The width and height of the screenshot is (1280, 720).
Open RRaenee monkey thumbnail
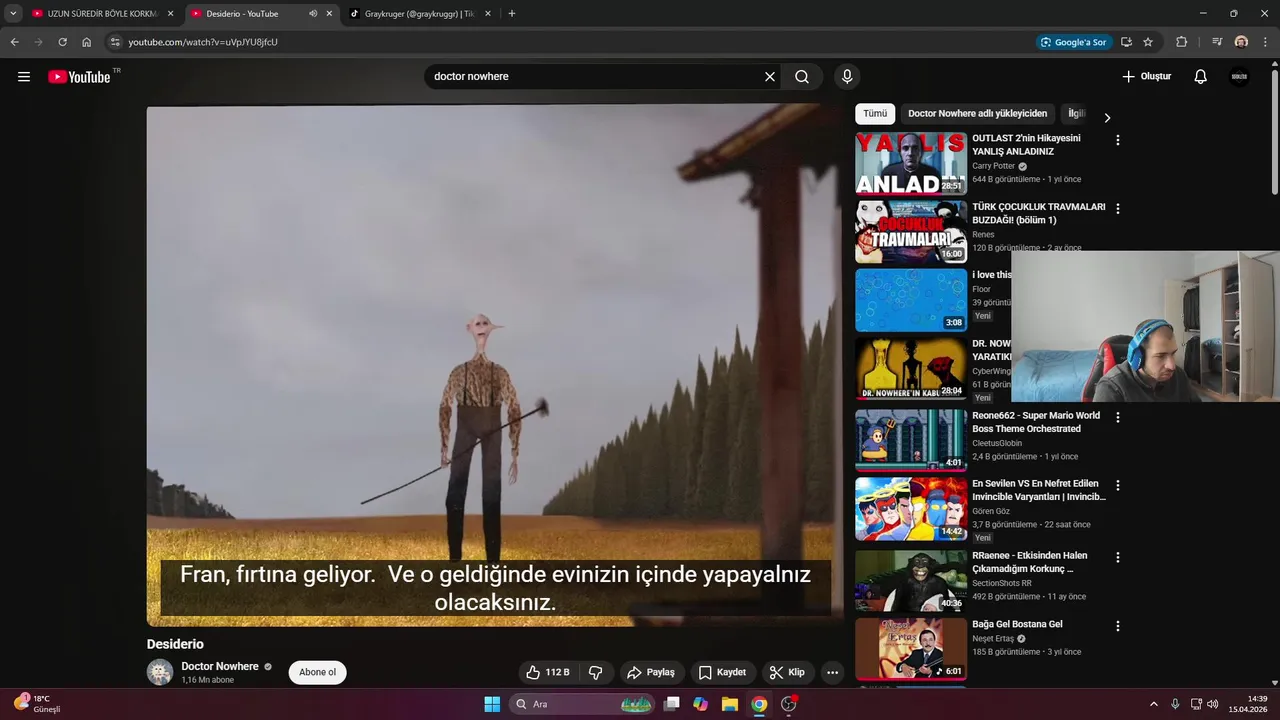[911, 580]
